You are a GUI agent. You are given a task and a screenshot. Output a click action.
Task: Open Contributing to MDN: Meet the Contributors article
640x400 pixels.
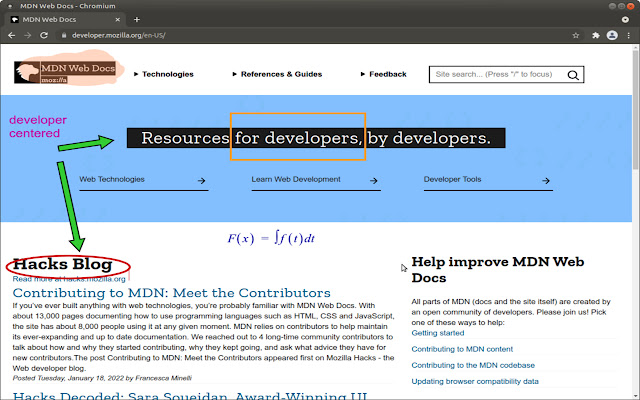tap(171, 293)
